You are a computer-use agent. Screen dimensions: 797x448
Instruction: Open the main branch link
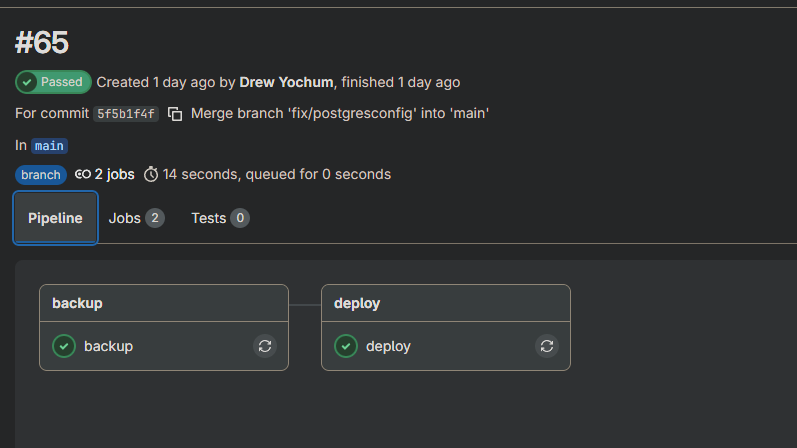click(50, 145)
